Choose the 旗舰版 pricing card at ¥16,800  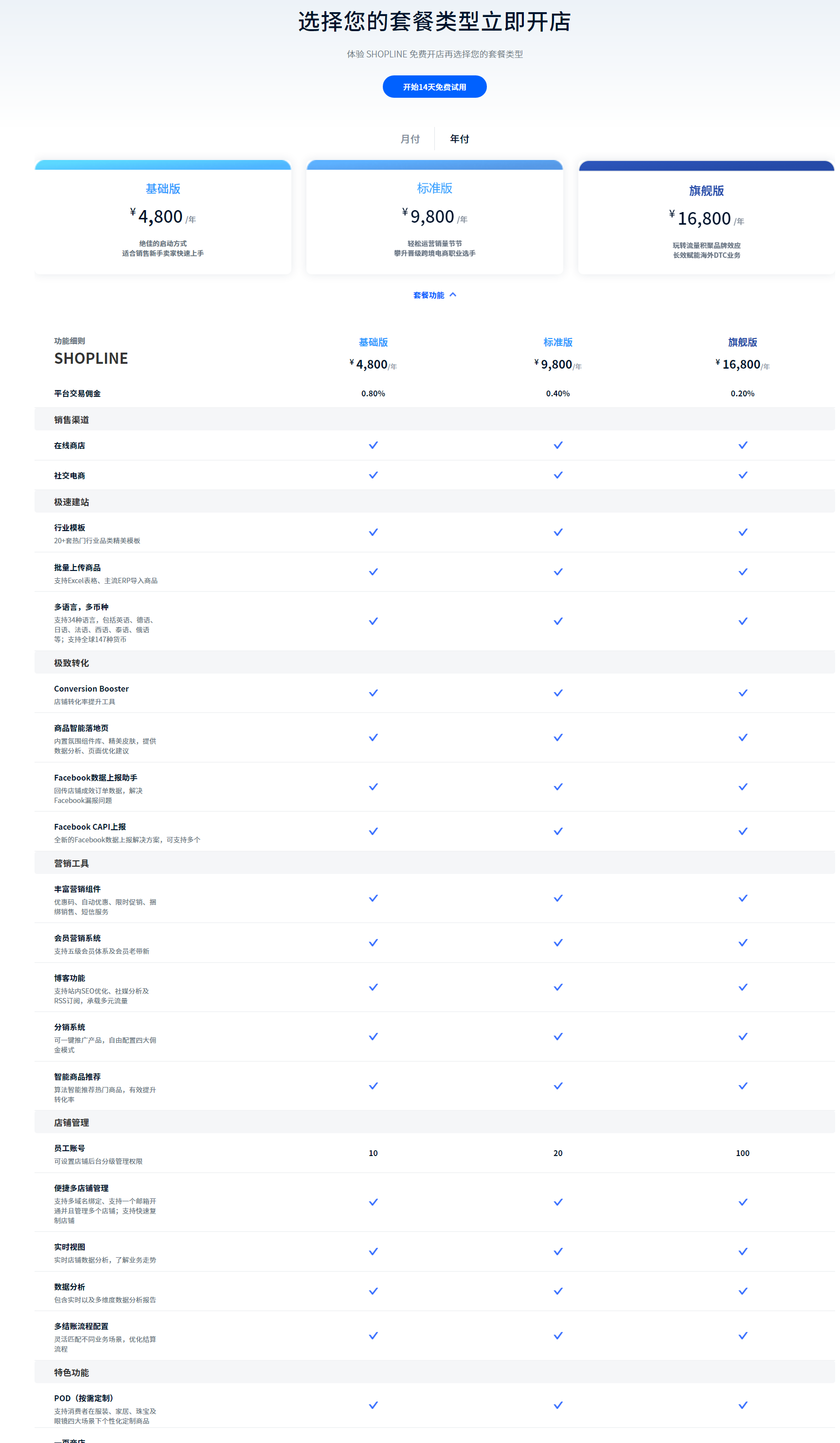[706, 219]
